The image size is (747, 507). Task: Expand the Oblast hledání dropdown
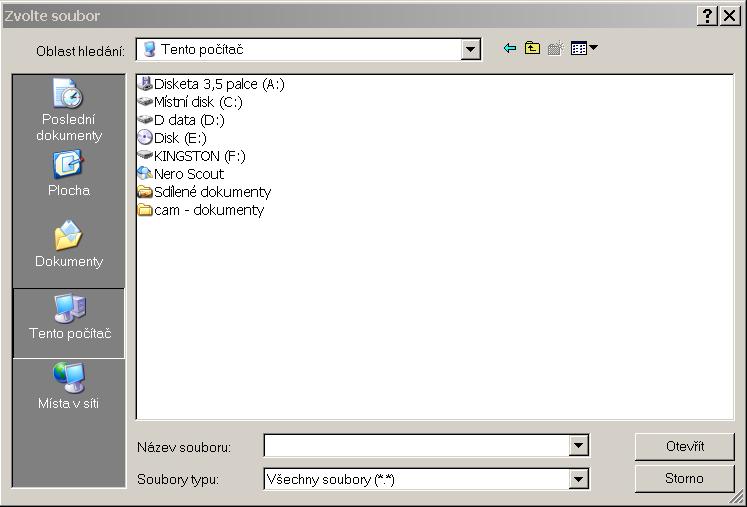(471, 49)
